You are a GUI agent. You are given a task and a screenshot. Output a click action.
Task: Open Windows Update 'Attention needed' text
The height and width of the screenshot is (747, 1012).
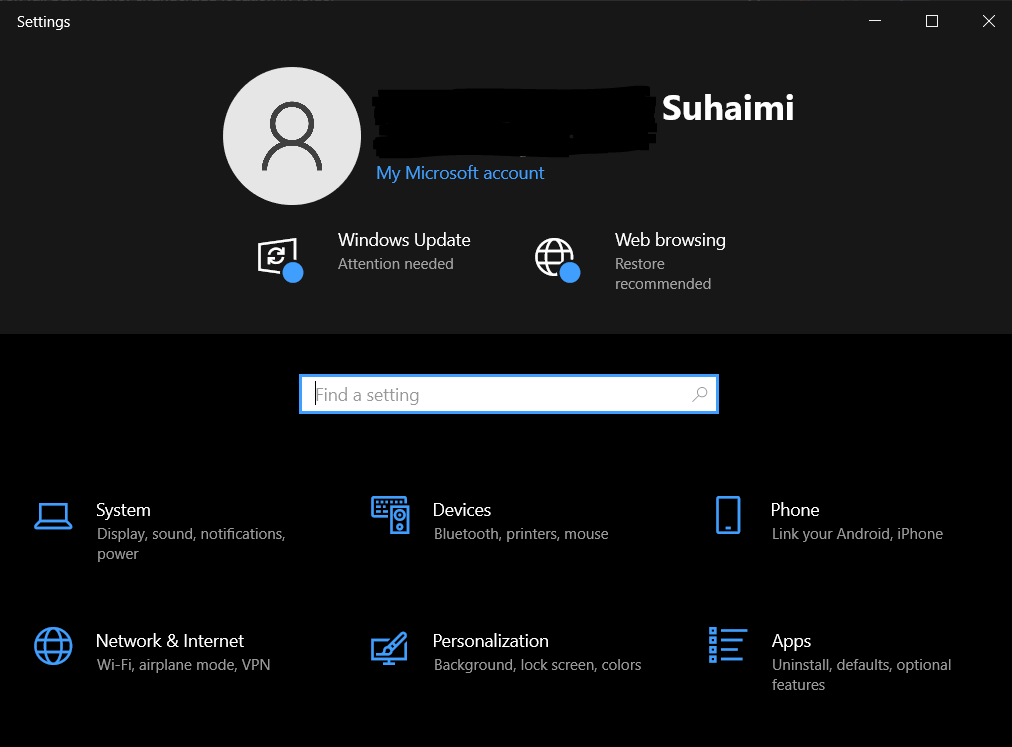[x=395, y=264]
